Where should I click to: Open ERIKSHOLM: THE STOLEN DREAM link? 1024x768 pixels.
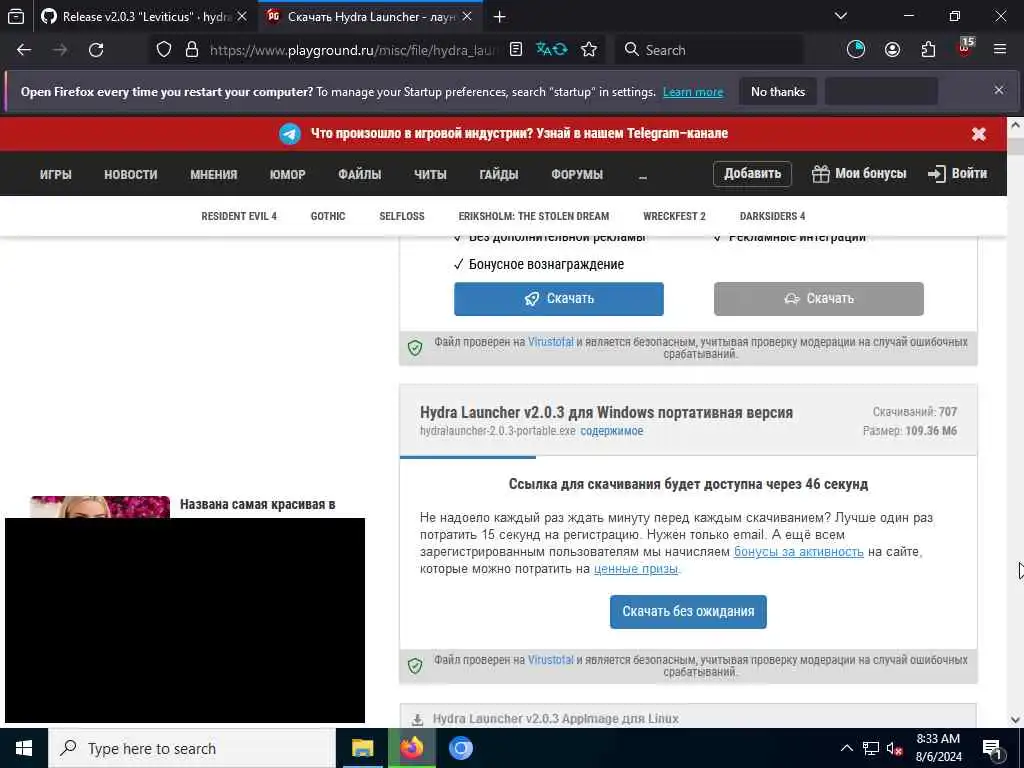coord(534,216)
